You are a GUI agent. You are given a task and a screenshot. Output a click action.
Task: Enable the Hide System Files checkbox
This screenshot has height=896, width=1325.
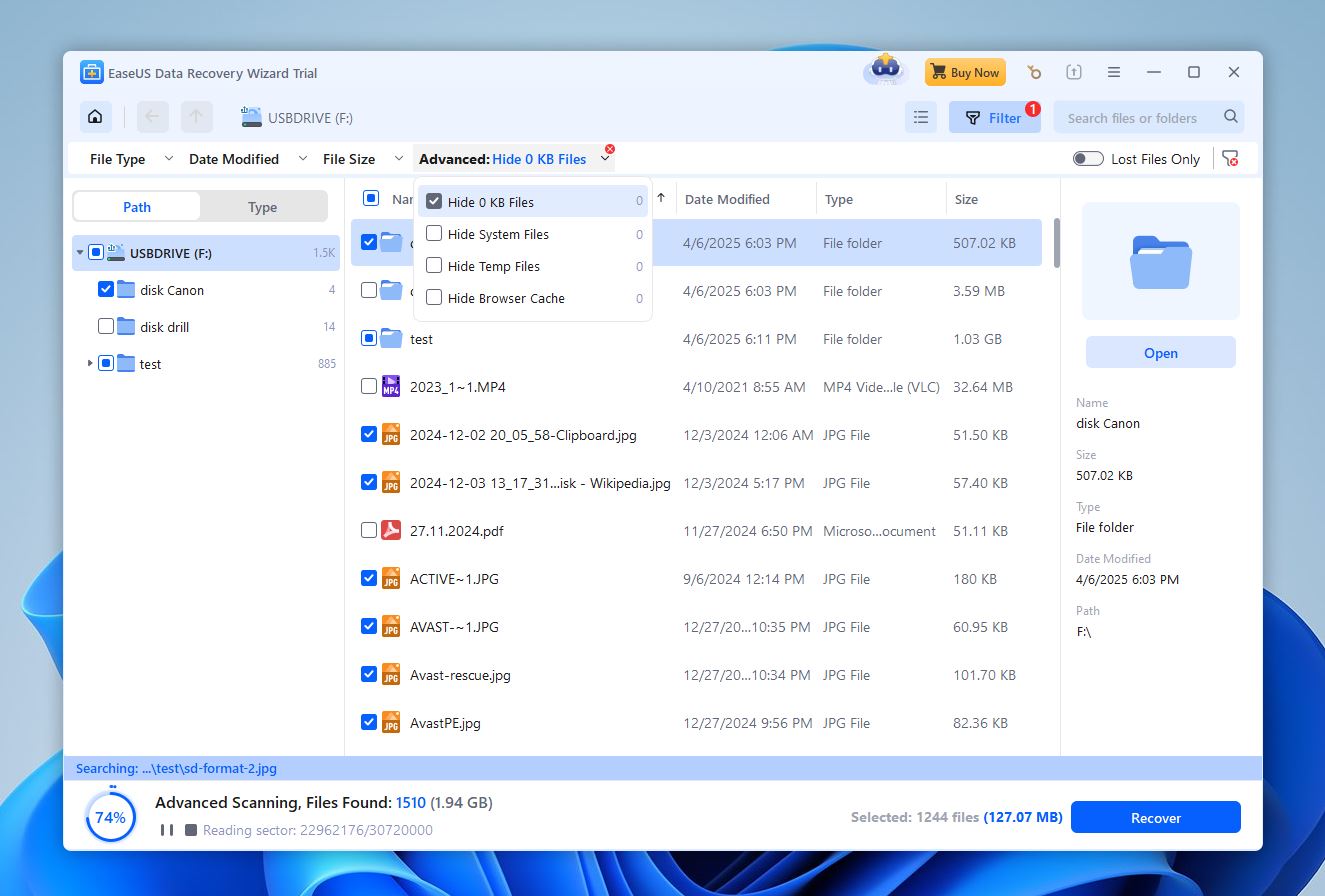coord(434,234)
